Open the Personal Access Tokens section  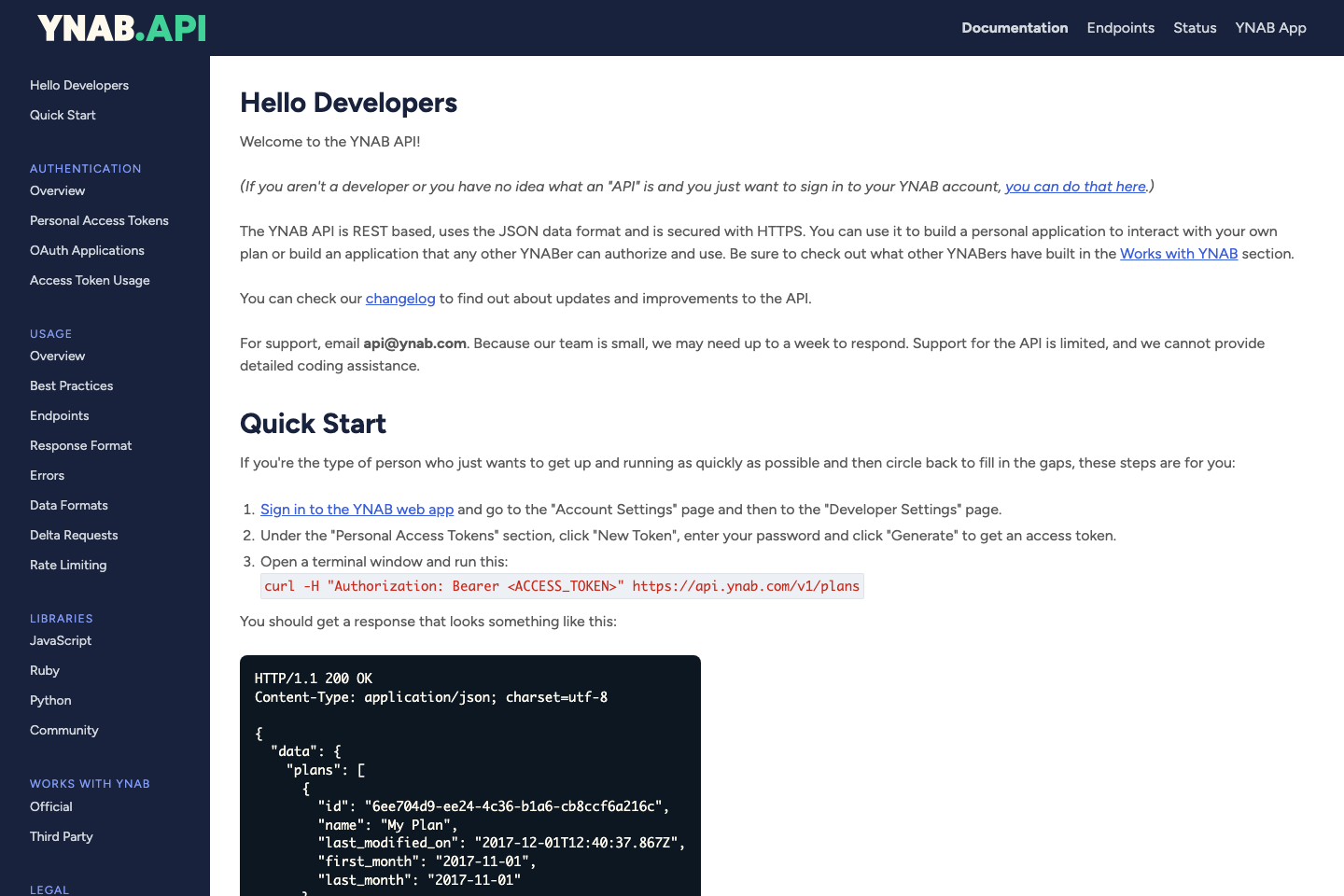(99, 220)
